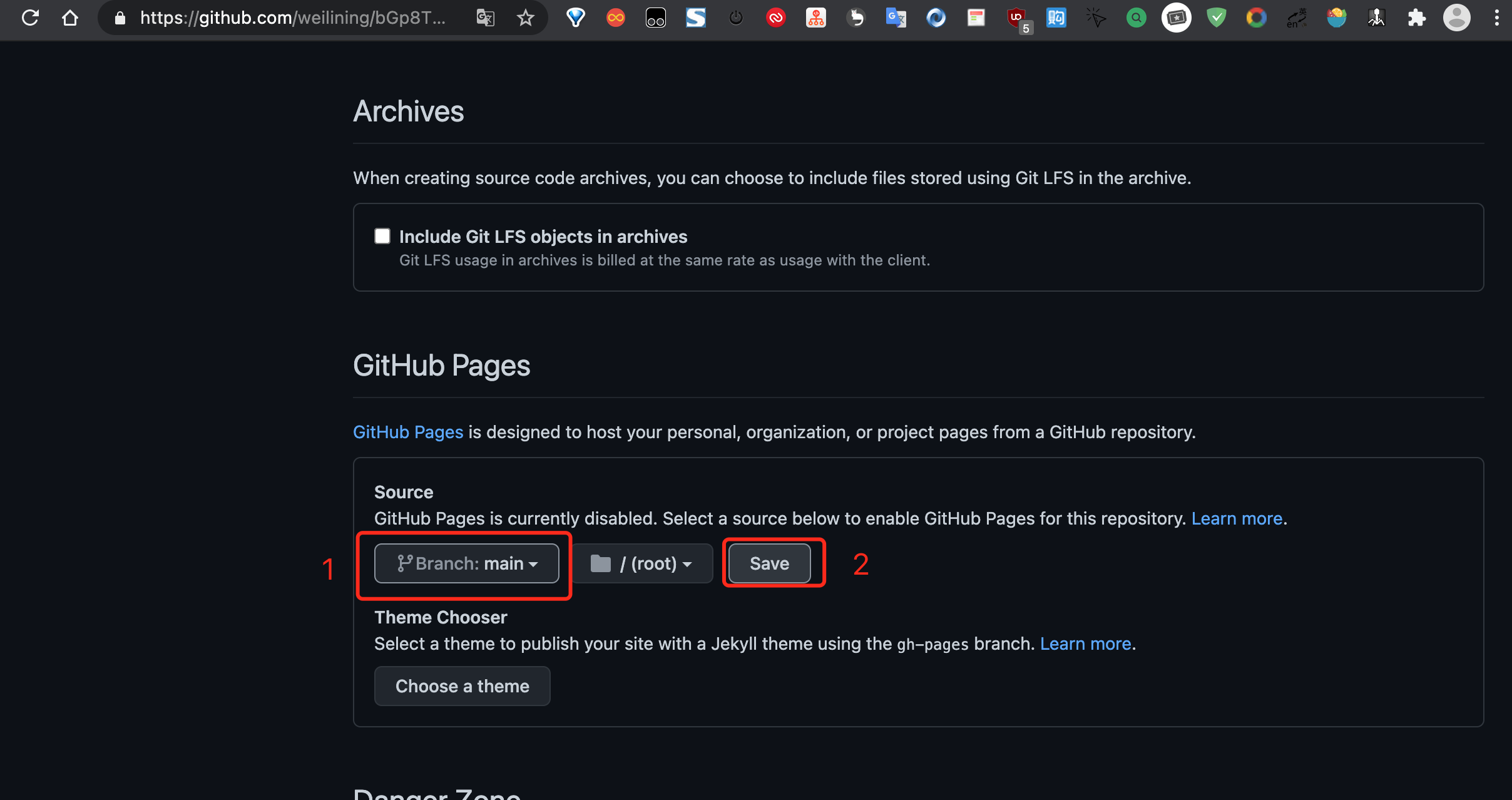Open the Branch: main dropdown
Image resolution: width=1512 pixels, height=800 pixels.
click(467, 563)
